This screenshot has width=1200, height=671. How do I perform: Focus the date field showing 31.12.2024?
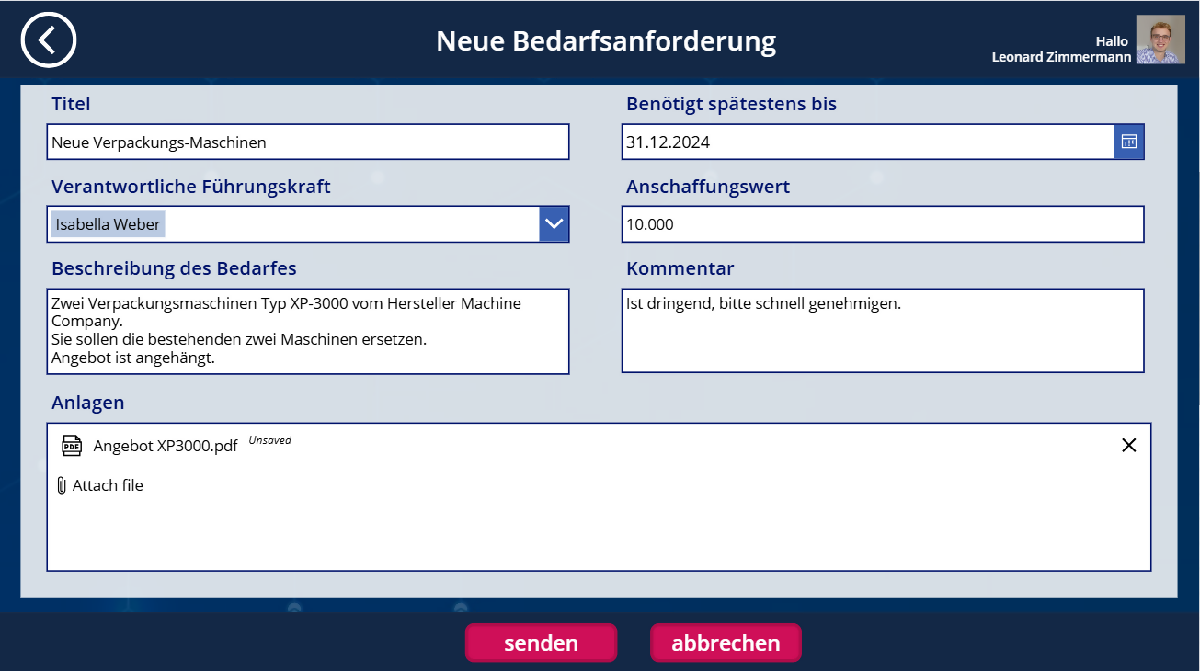click(867, 142)
